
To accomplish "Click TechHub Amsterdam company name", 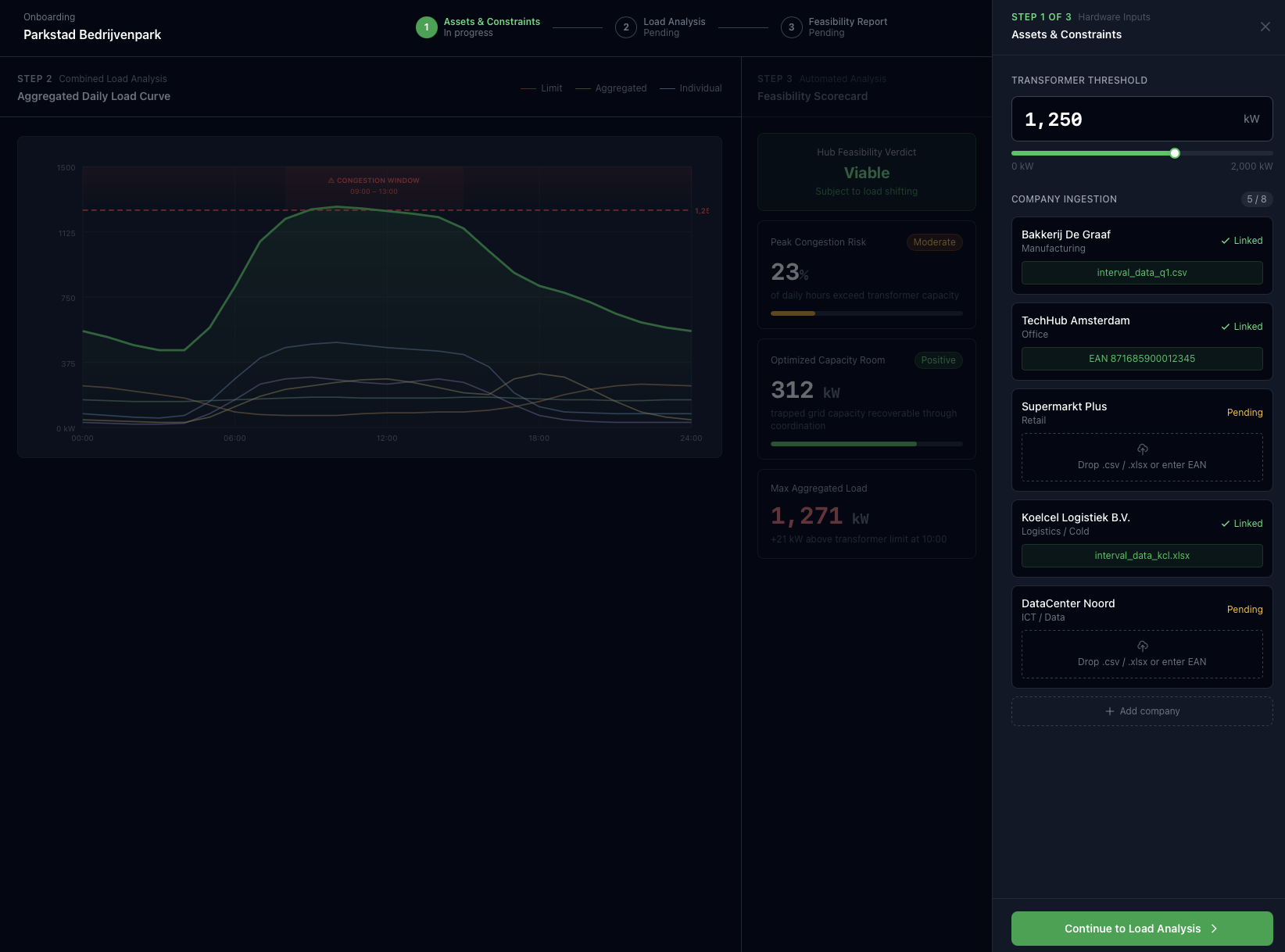I will (1076, 320).
